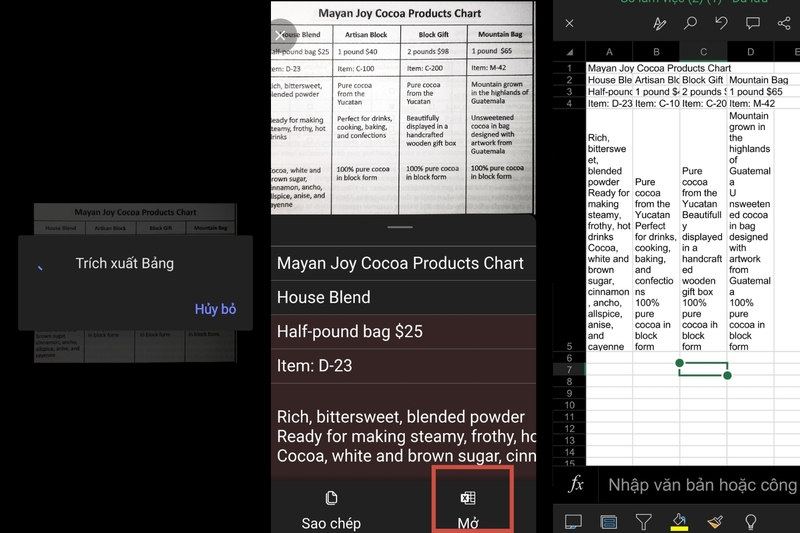The image size is (800, 533).
Task: Open the filter funnel icon
Action: click(643, 522)
